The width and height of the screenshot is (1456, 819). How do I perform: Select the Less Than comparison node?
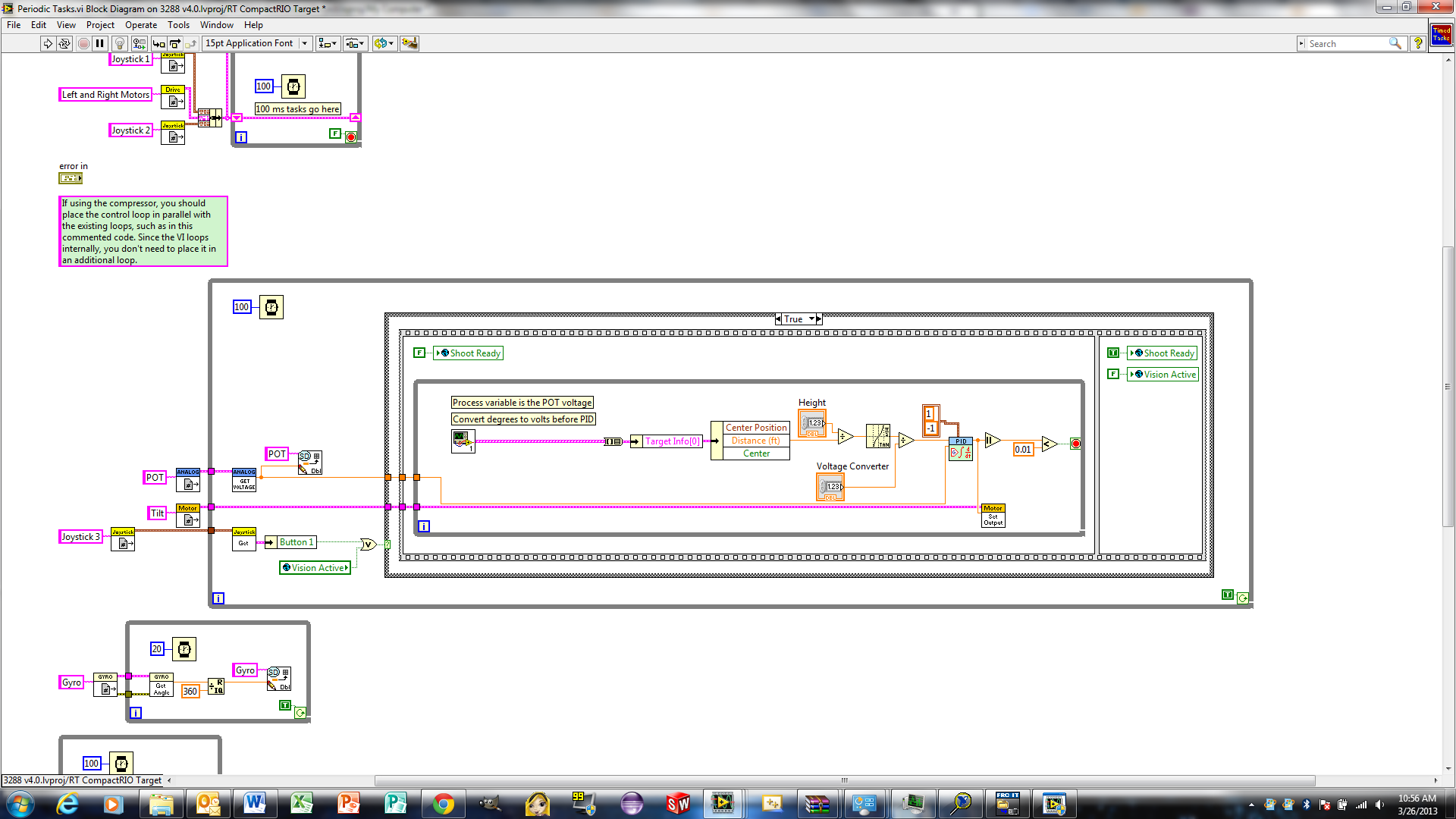click(x=1049, y=444)
